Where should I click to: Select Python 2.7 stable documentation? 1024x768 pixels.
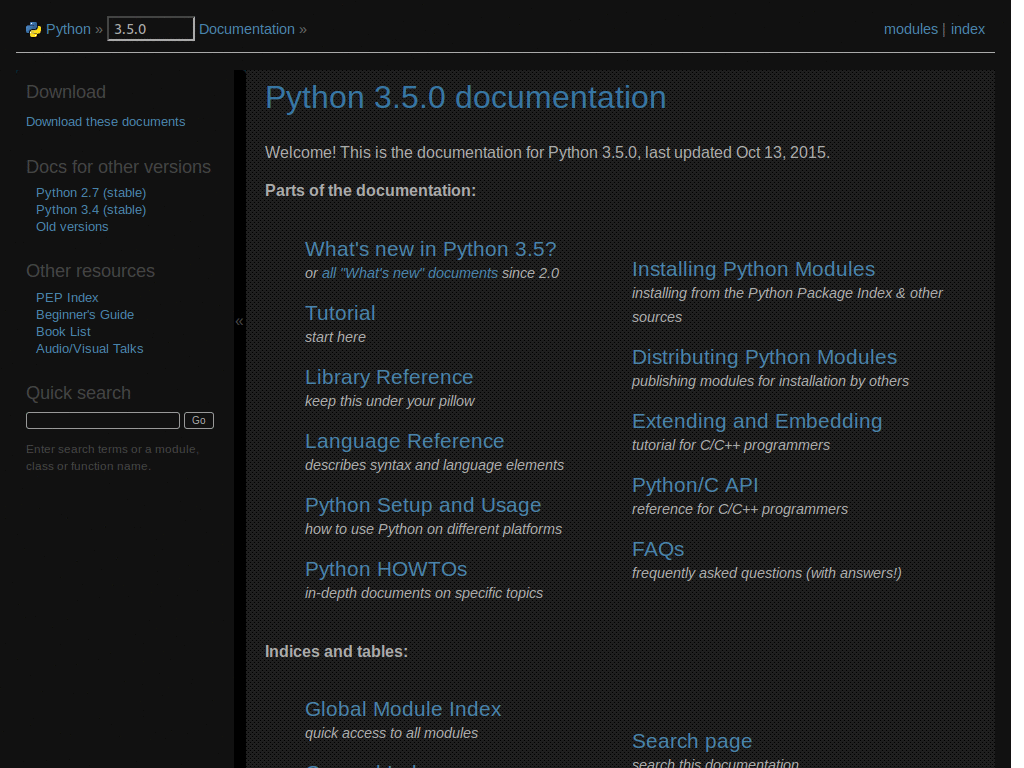tap(90, 192)
